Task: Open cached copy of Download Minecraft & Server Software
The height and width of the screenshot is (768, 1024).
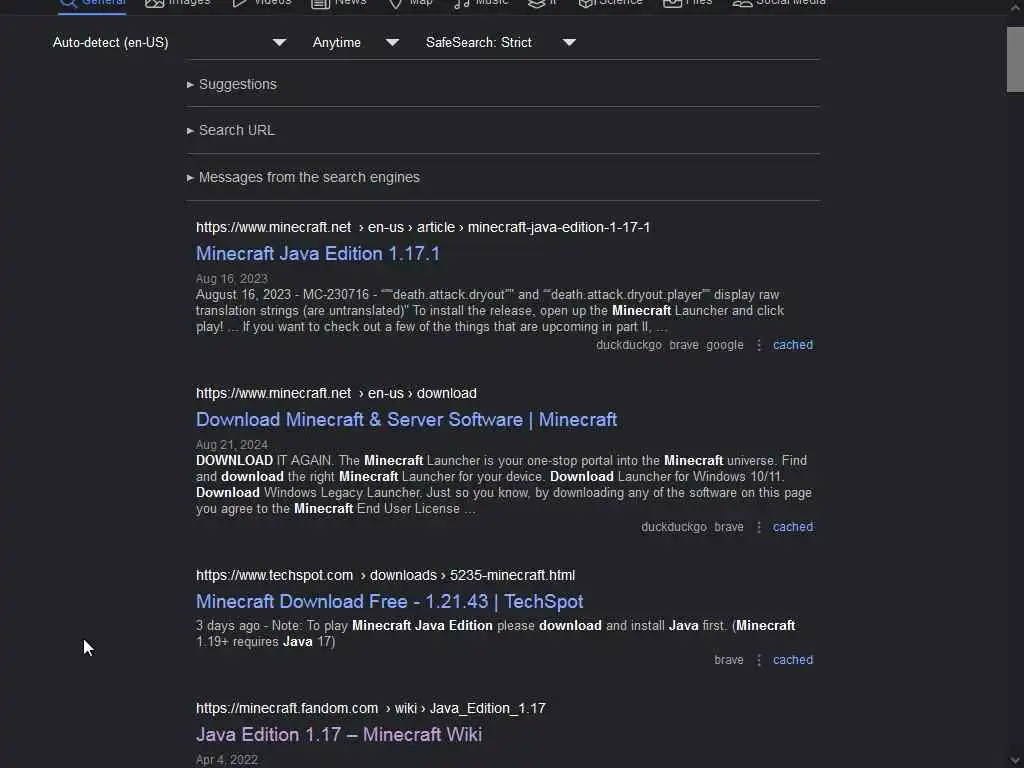Action: (x=793, y=527)
